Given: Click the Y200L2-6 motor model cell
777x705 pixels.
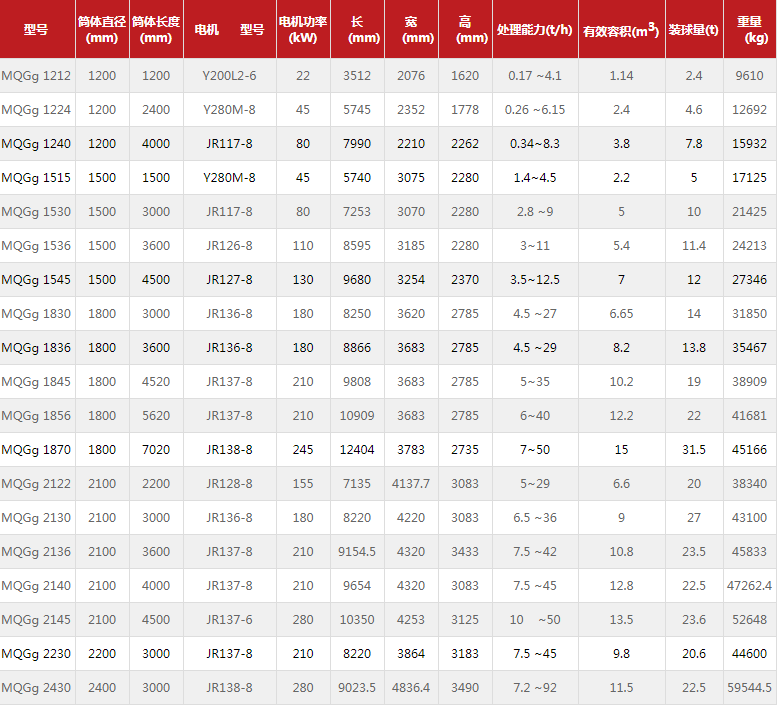Looking at the screenshot, I should click(229, 76).
